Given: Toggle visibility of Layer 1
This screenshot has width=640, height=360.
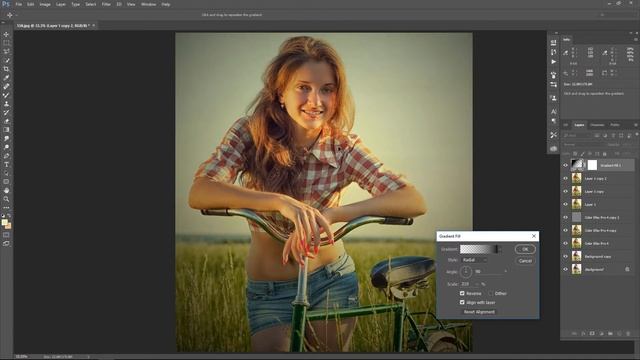Looking at the screenshot, I should [566, 204].
